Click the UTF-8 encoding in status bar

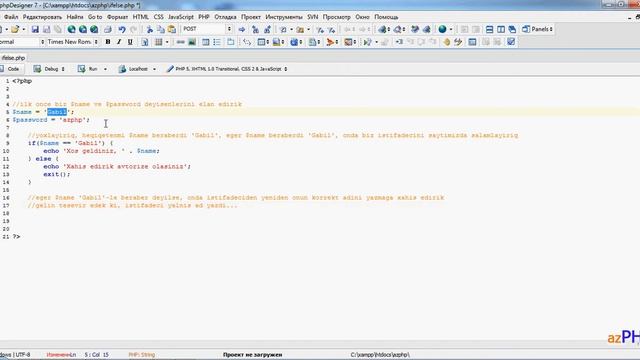(23, 355)
